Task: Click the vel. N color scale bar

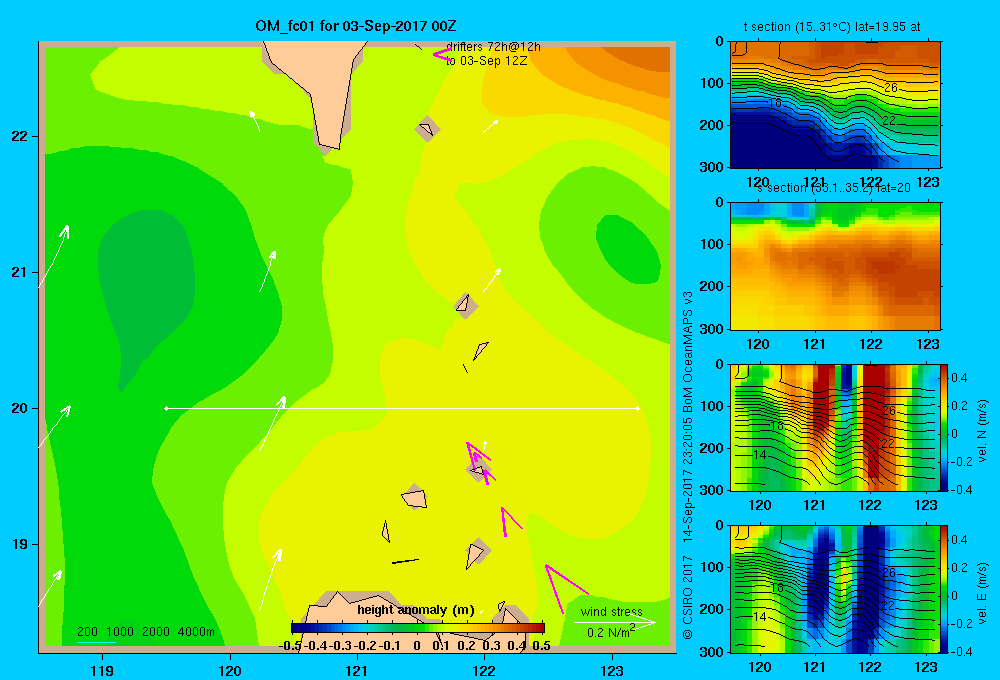Action: pyautogui.click(x=945, y=427)
